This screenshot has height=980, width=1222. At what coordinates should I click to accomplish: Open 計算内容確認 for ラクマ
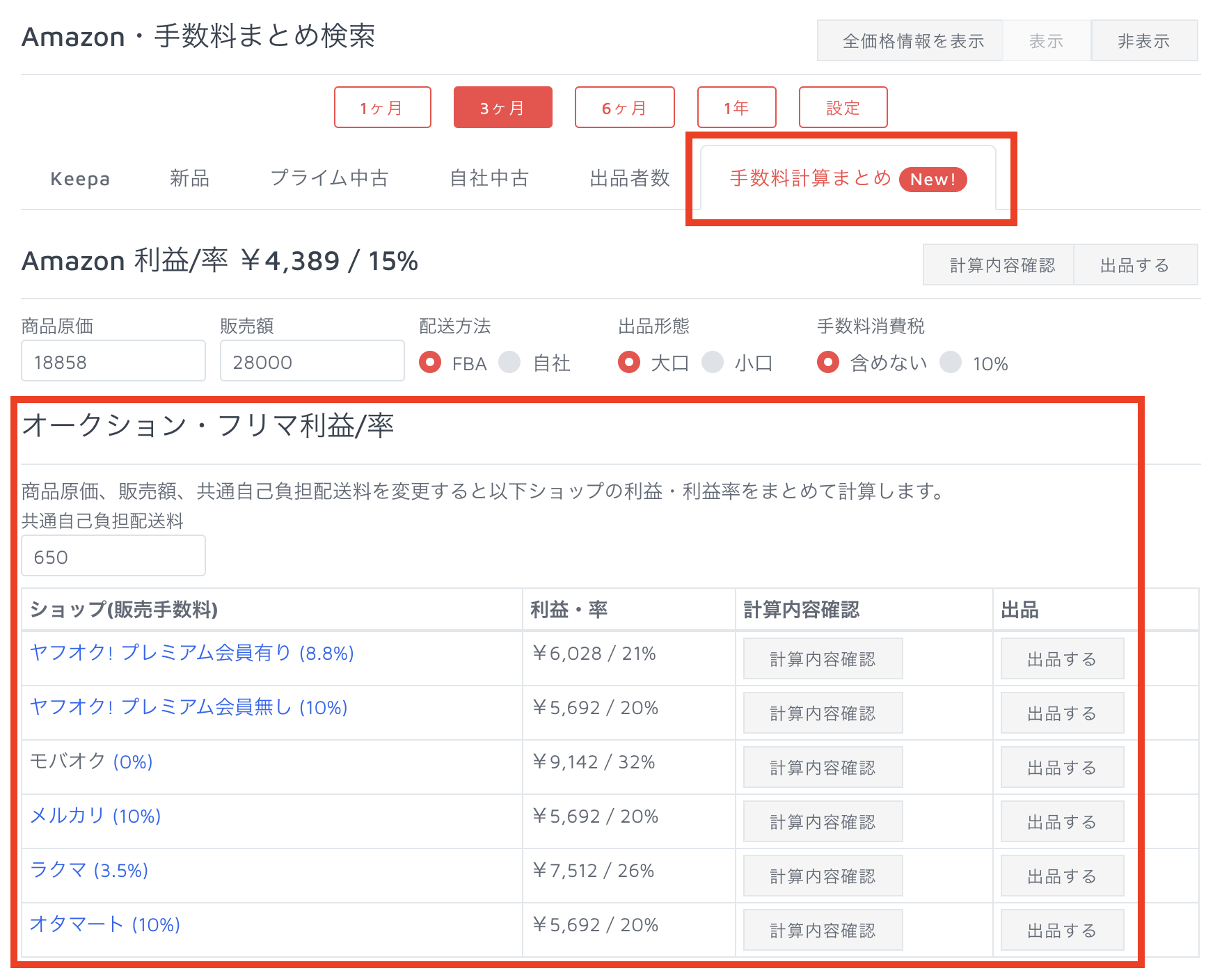[822, 876]
